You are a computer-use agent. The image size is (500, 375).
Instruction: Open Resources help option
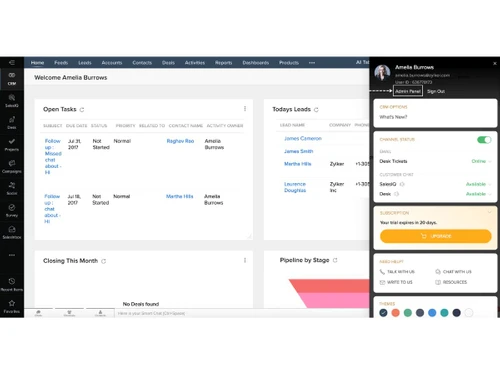coord(451,282)
